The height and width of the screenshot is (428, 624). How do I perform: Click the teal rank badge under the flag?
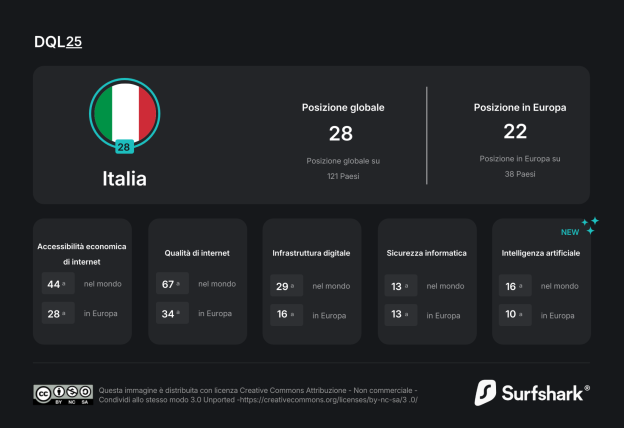click(x=124, y=147)
